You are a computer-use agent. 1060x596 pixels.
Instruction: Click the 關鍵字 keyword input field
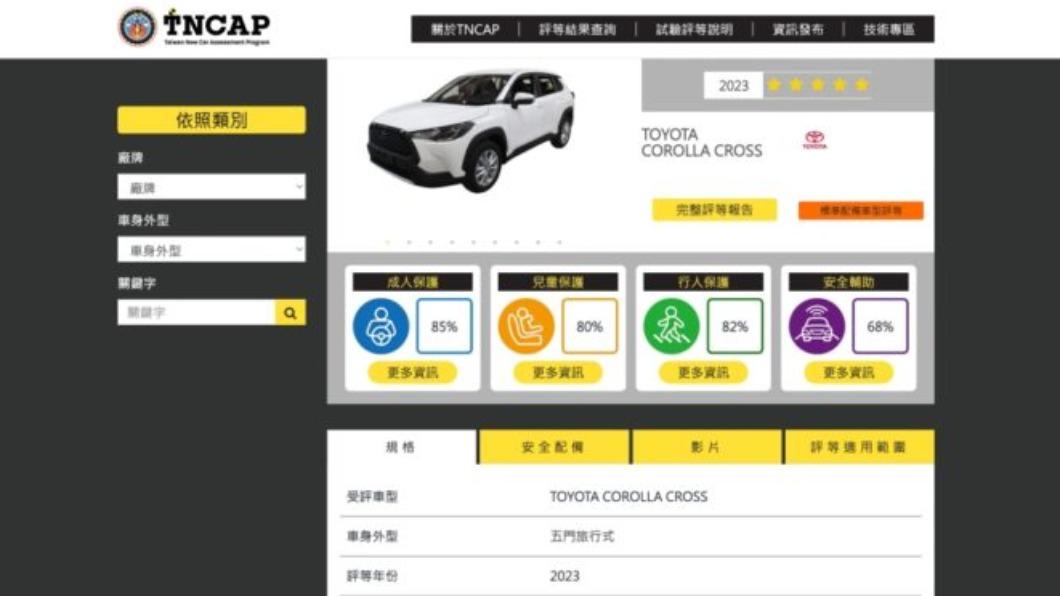[196, 313]
